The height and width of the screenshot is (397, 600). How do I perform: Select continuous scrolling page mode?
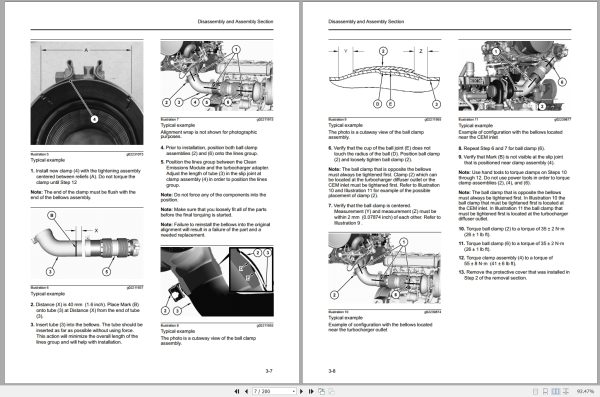click(x=545, y=391)
